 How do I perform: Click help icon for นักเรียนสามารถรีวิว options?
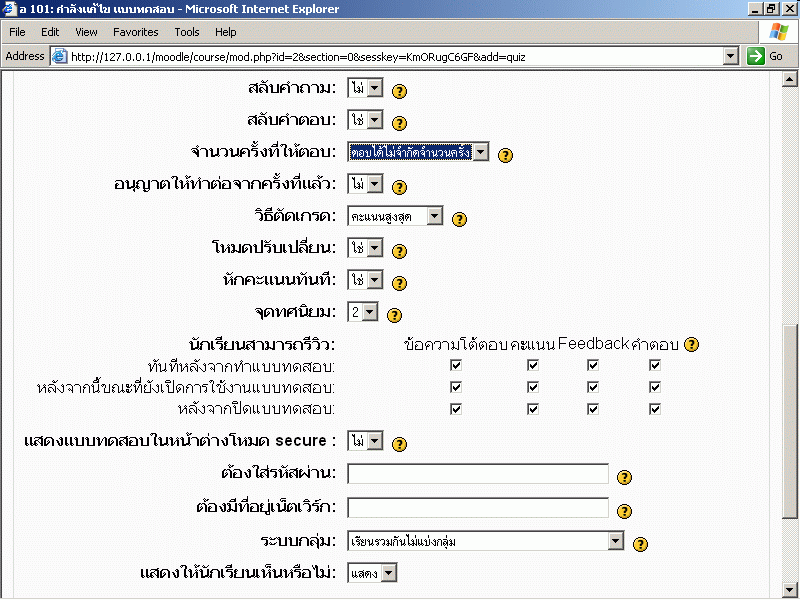click(691, 345)
